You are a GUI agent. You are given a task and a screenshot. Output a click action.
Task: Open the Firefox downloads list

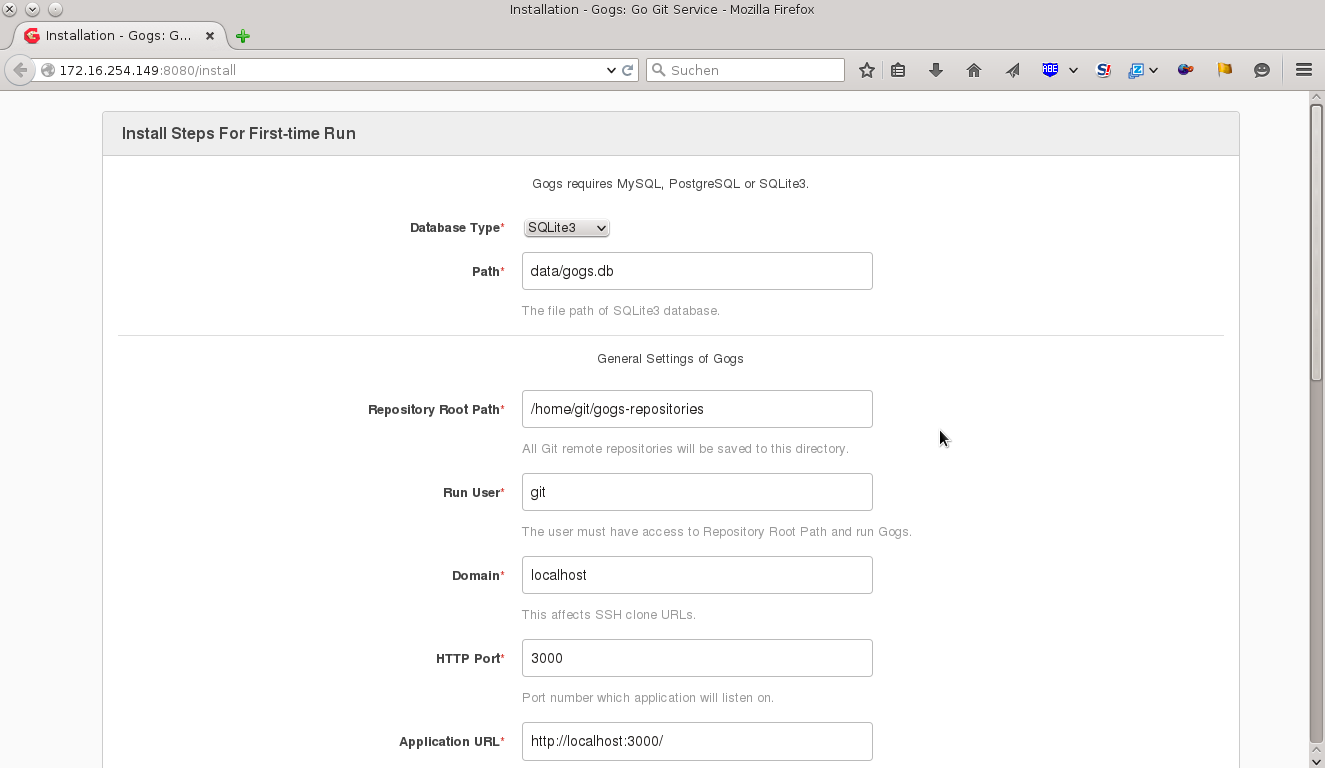pos(935,70)
